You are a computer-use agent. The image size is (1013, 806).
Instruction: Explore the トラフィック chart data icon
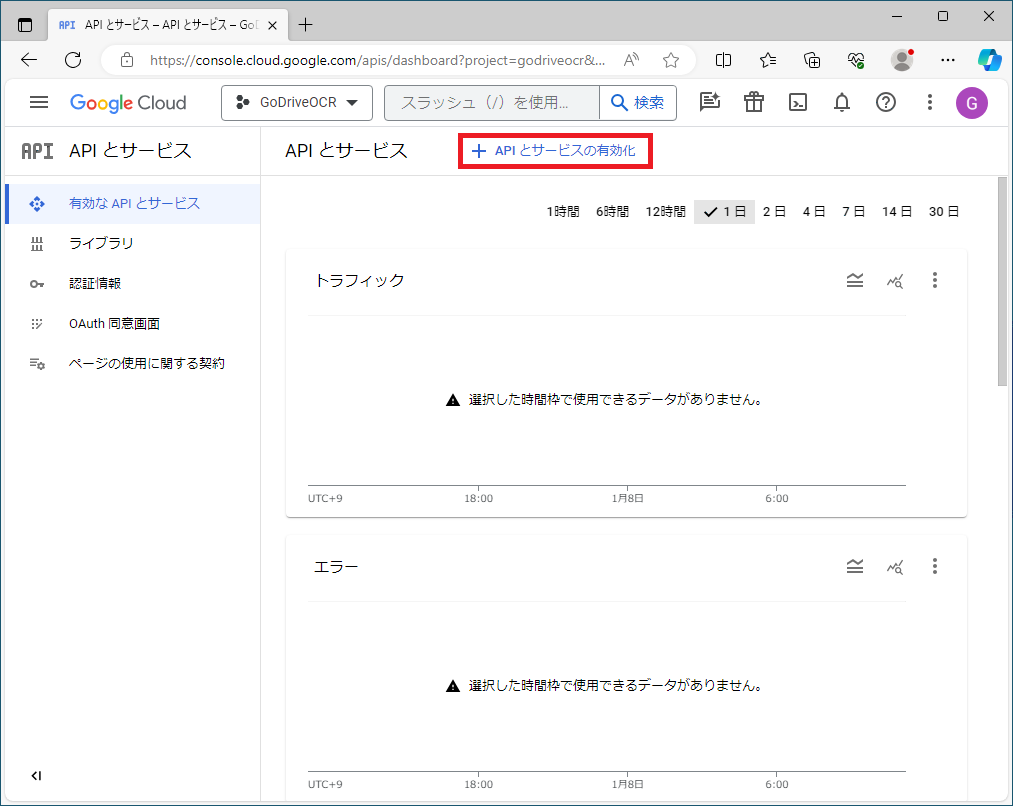[x=895, y=280]
